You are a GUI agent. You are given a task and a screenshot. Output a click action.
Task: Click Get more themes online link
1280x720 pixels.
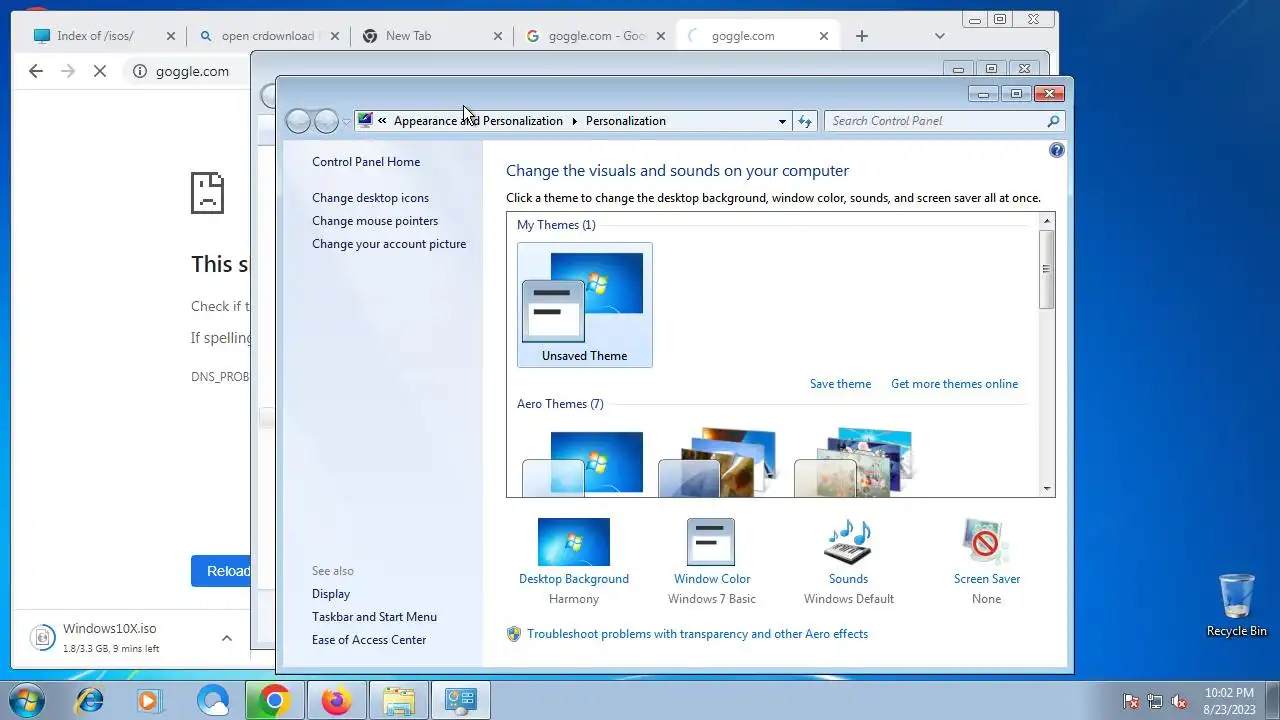point(954,384)
